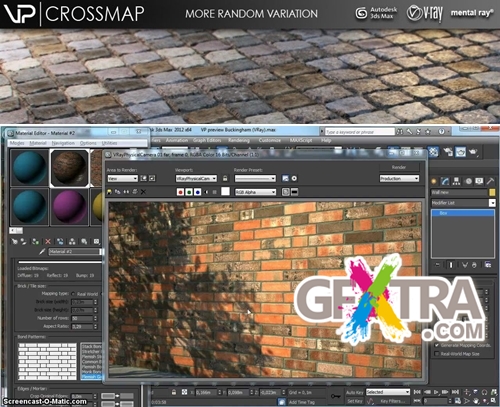This screenshot has width=500, height=407.
Task: Clear the rendered image with the X icon
Action: pos(143,192)
